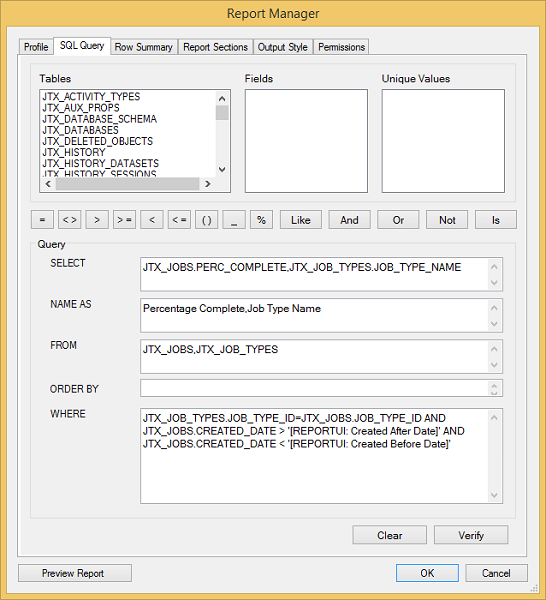Add the Or keyword
This screenshot has height=600, width=546.
click(398, 220)
